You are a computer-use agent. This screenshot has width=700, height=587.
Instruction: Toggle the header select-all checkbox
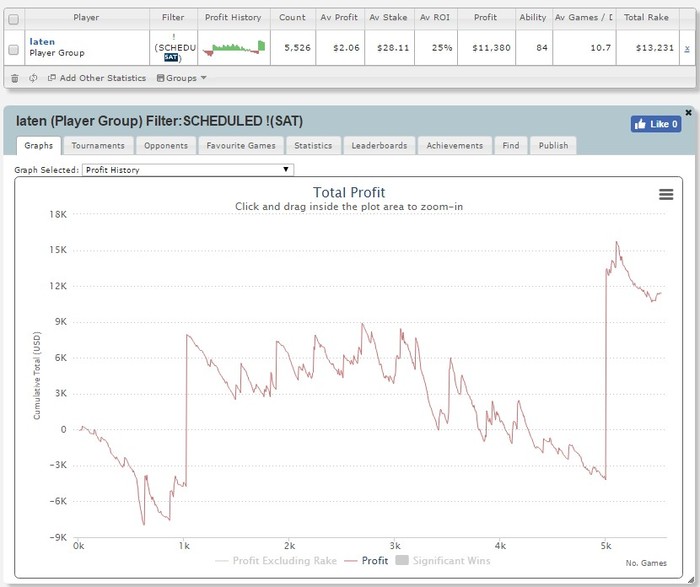pyautogui.click(x=13, y=19)
